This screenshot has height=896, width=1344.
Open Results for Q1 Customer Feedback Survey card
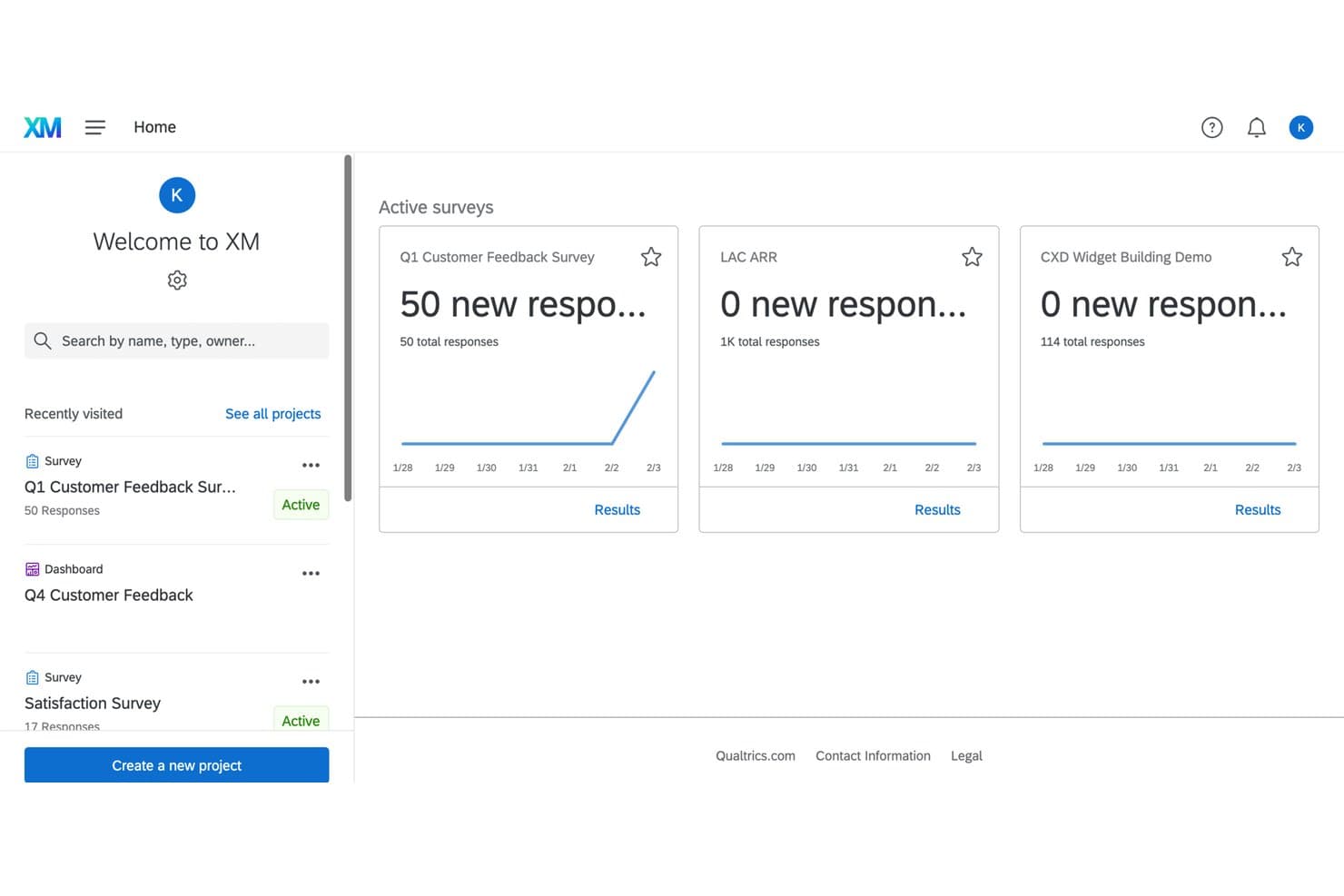617,510
